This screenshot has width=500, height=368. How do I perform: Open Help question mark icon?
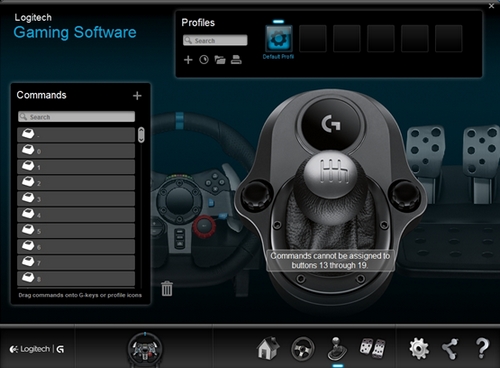(482, 348)
